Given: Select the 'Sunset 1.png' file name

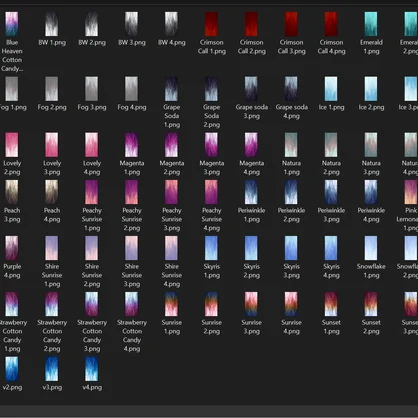Looking at the screenshot, I should tap(331, 327).
